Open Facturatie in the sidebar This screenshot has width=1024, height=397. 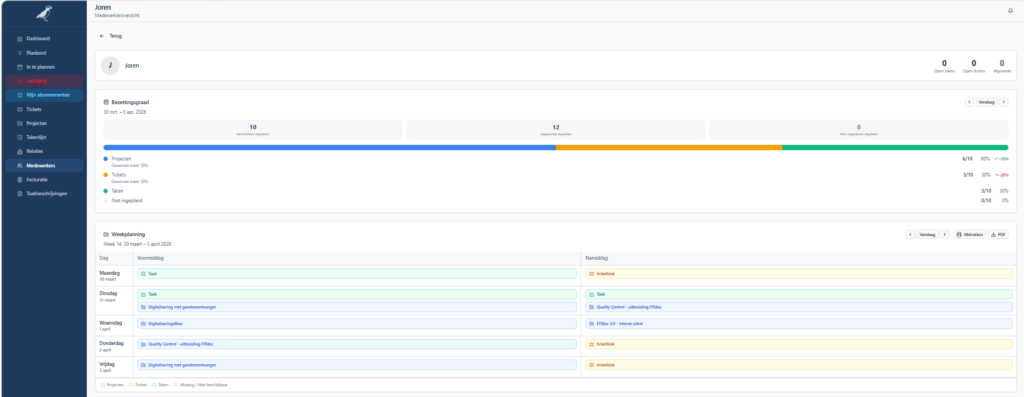(x=44, y=180)
